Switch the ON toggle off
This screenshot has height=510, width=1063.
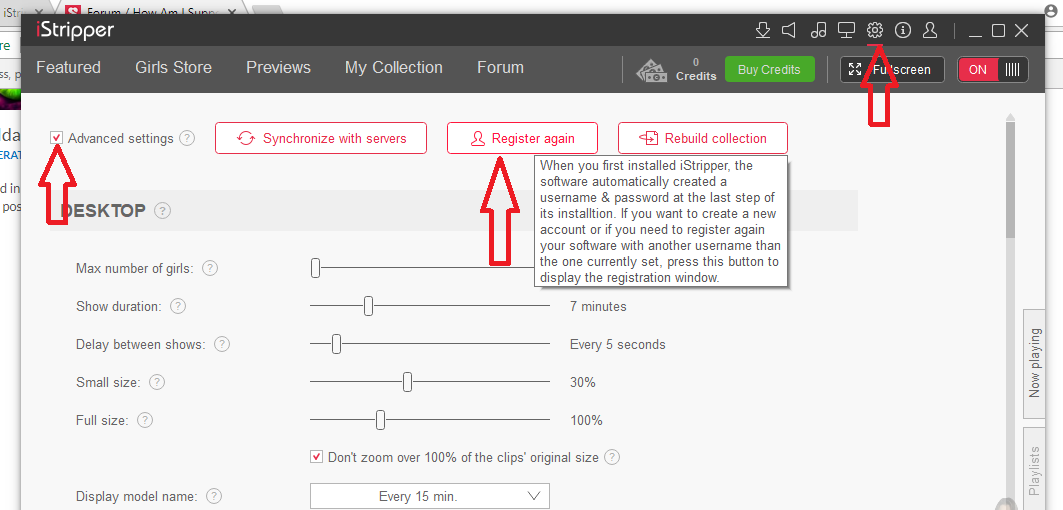point(992,69)
